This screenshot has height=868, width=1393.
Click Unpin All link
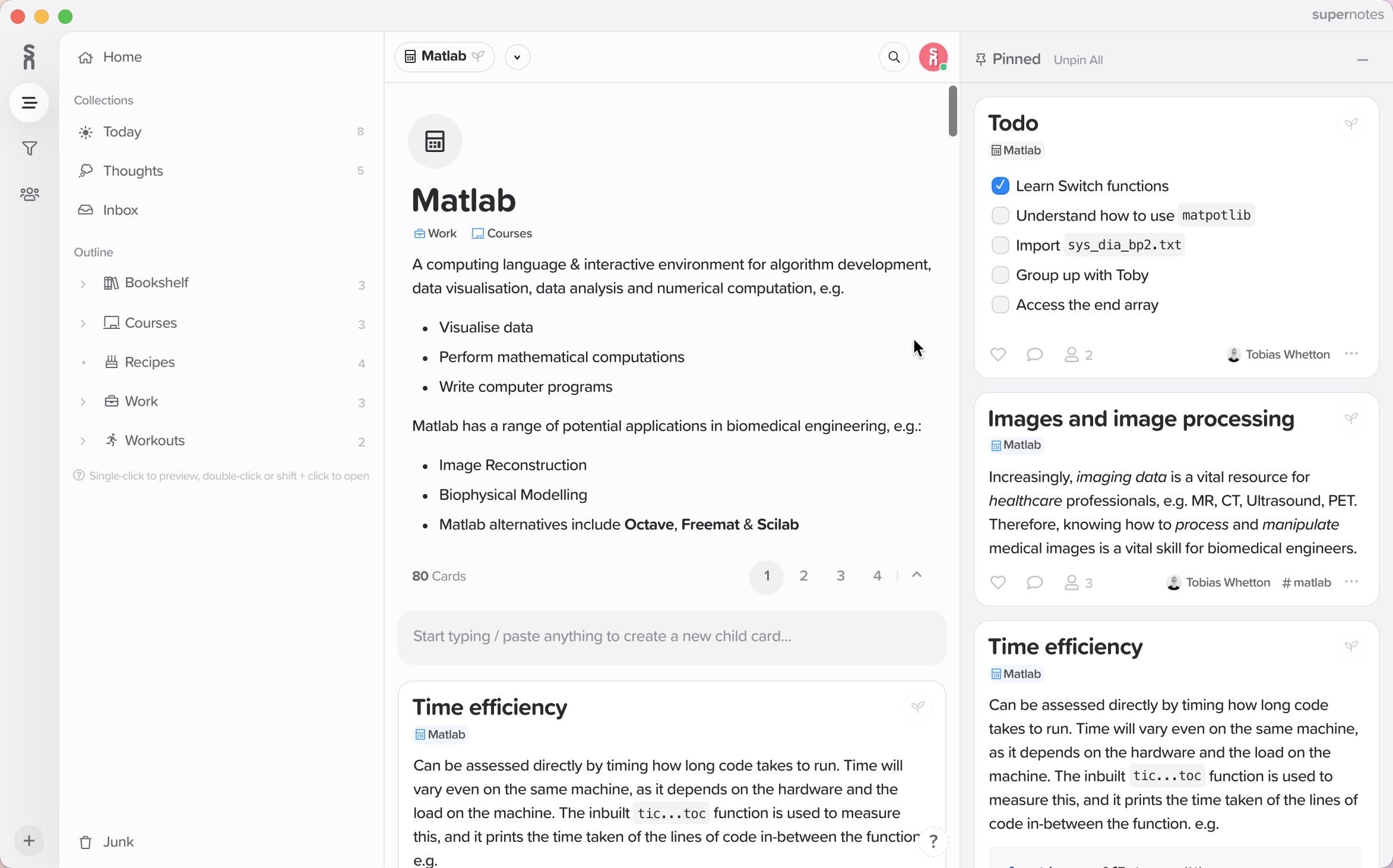coord(1078,60)
